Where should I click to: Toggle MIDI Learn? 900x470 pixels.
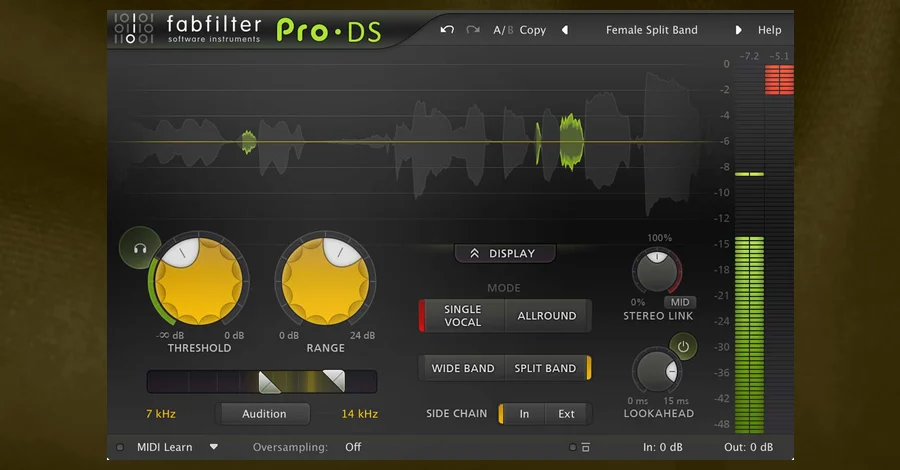pyautogui.click(x=164, y=447)
